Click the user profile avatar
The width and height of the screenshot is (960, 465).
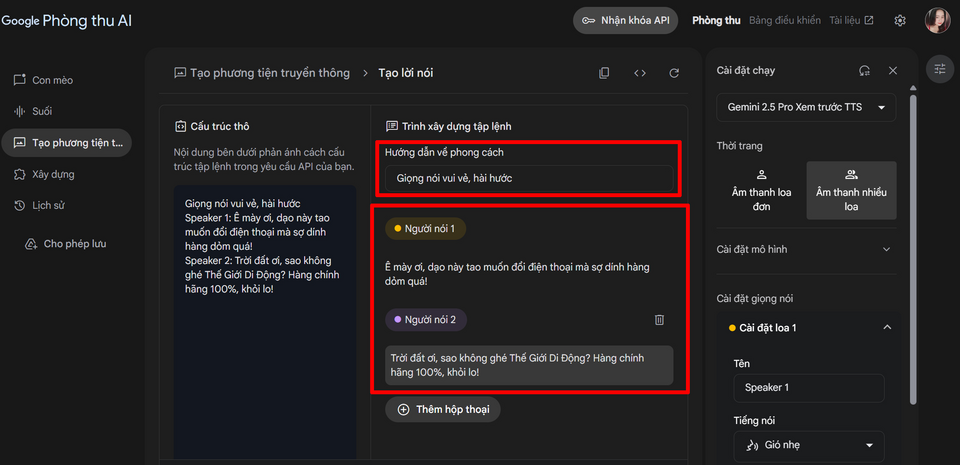click(937, 21)
